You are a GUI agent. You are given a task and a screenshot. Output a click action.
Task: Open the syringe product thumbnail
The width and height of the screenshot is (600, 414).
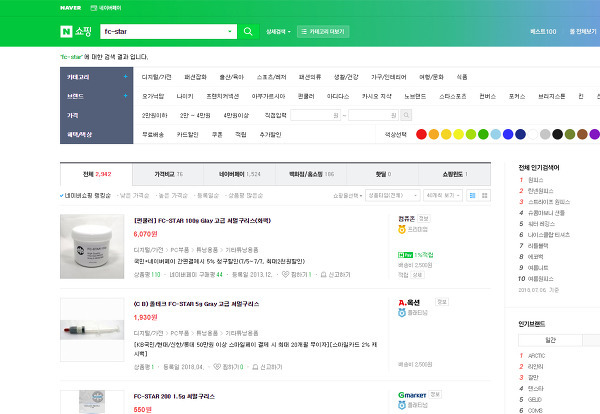coord(92,329)
